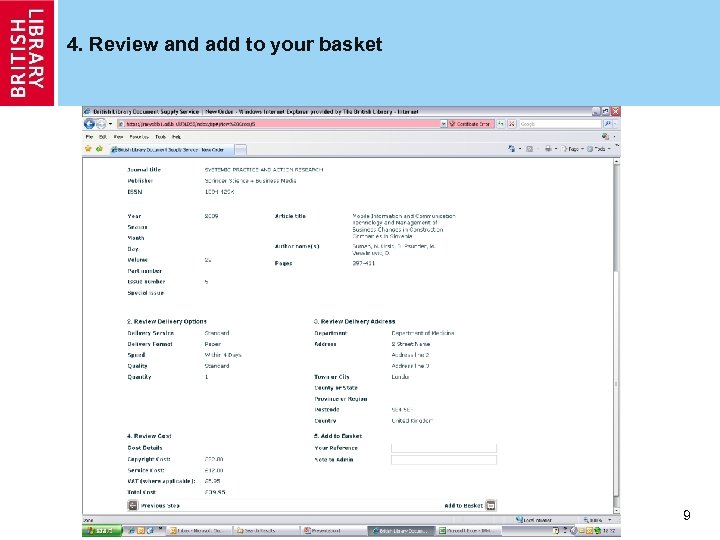Click the Add to Basket link text
The image size is (720, 540).
tap(463, 506)
